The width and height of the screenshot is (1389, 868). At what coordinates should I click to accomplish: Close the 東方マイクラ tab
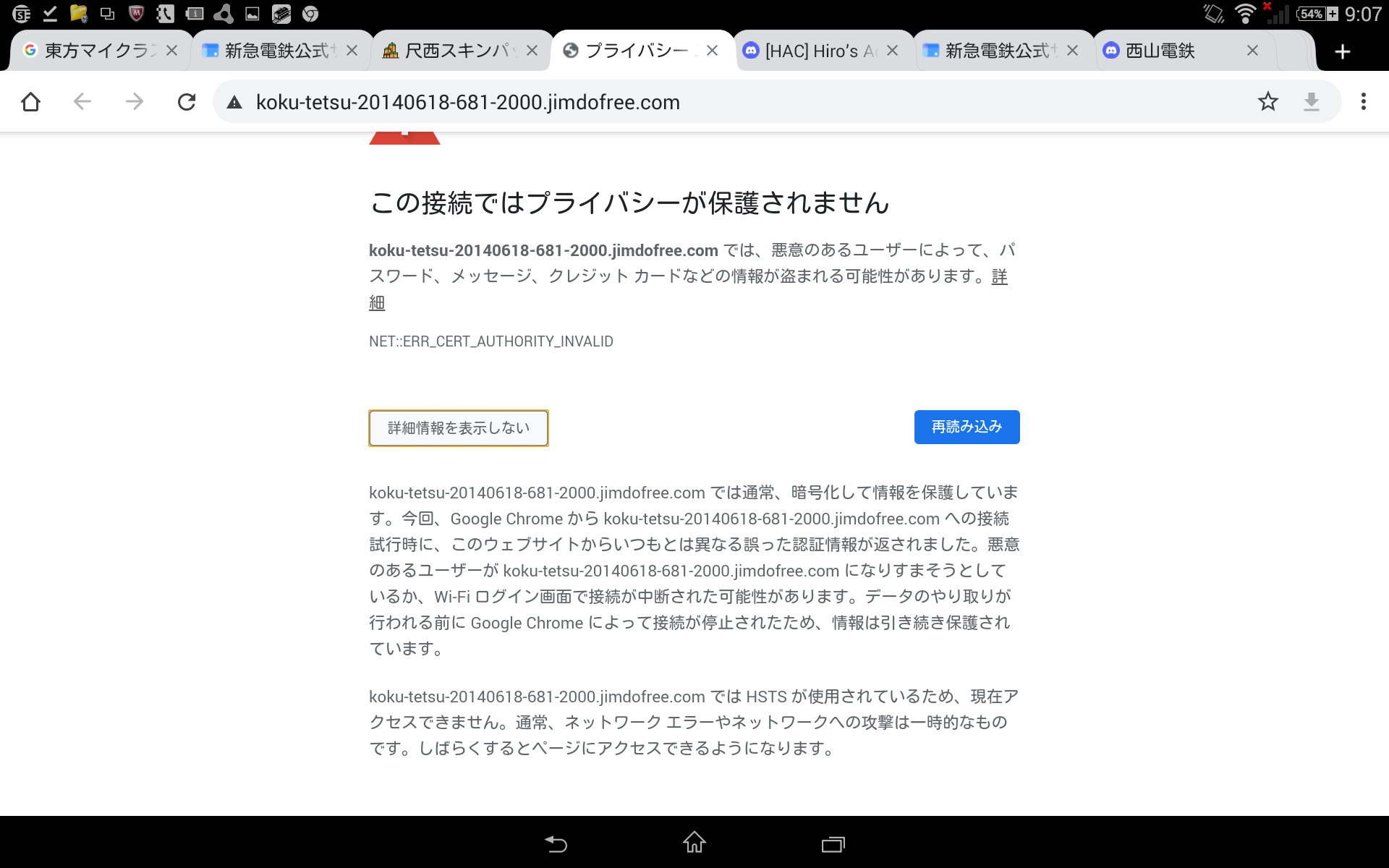[171, 51]
